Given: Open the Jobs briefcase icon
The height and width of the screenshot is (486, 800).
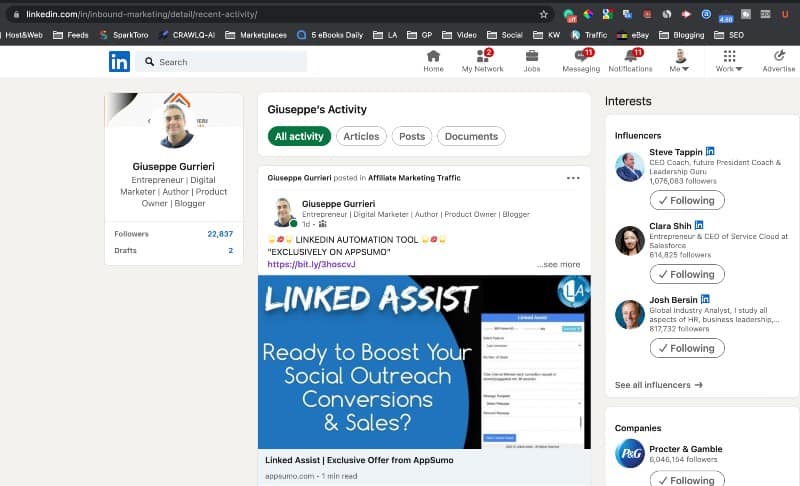Looking at the screenshot, I should [x=532, y=61].
